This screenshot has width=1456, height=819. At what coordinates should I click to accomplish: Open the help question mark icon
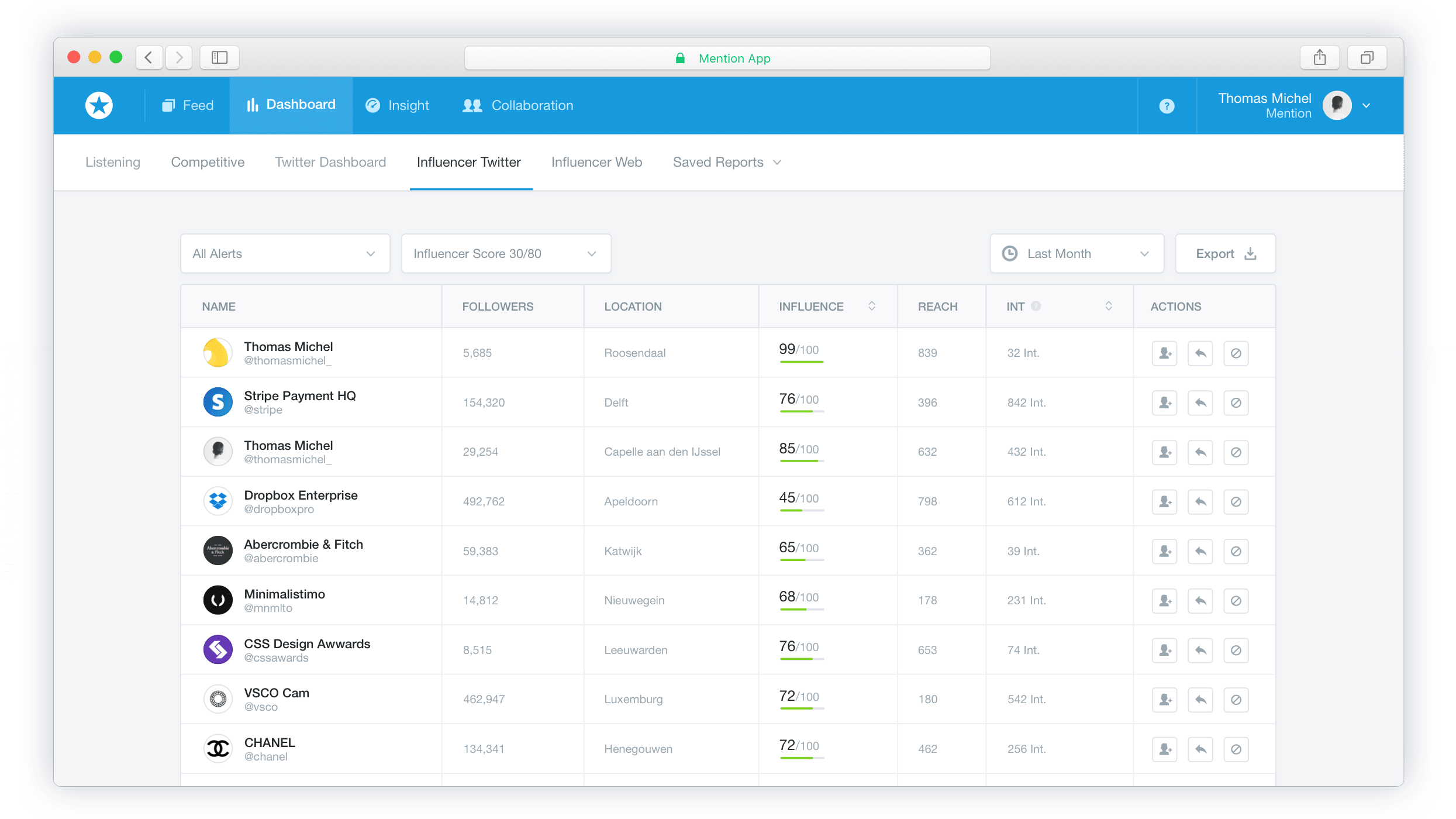[1167, 106]
